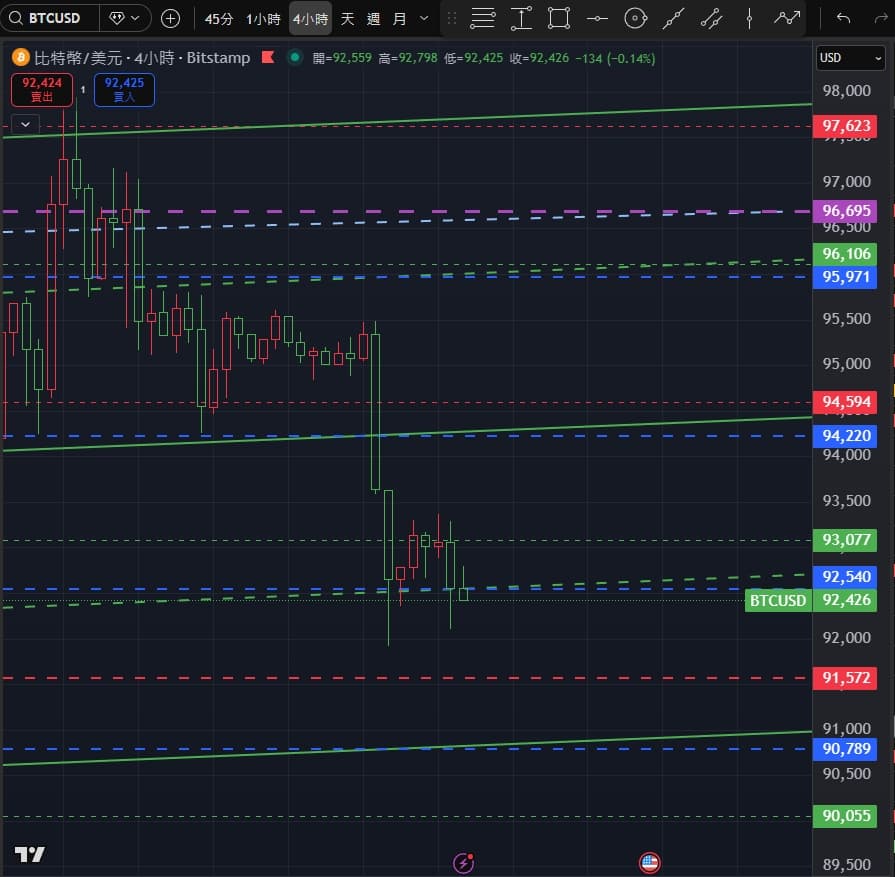
Task: Click the 94,594 red price label
Action: tap(845, 402)
